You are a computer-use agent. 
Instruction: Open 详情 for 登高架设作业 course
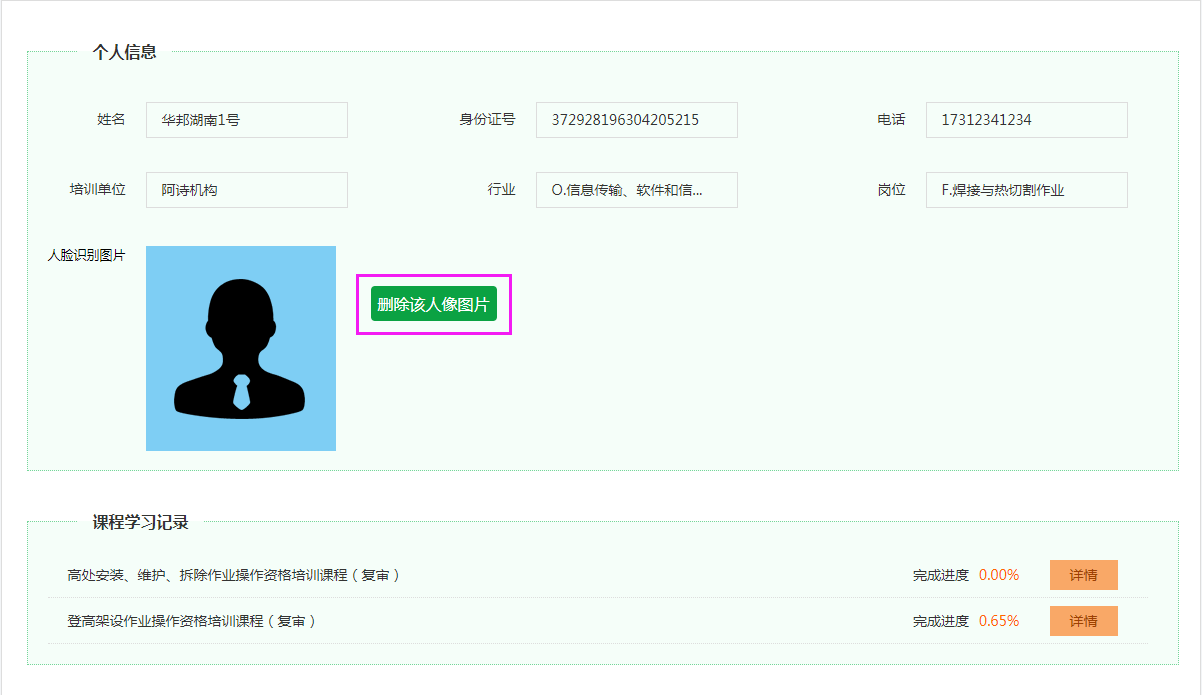(x=1084, y=621)
